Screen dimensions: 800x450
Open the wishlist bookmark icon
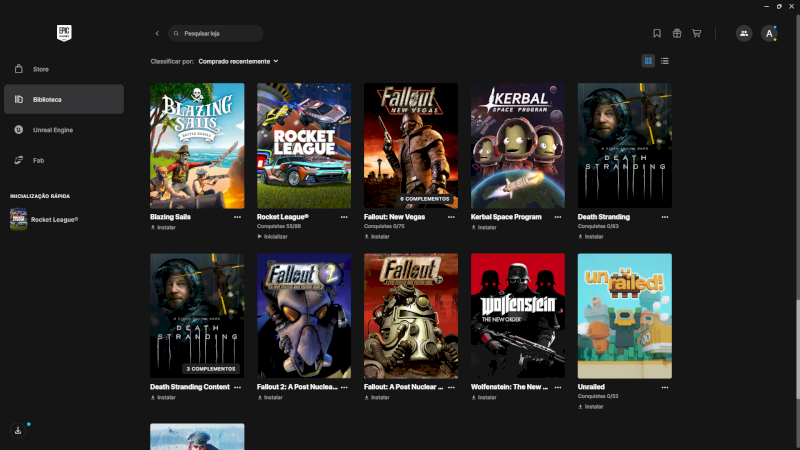coord(657,33)
